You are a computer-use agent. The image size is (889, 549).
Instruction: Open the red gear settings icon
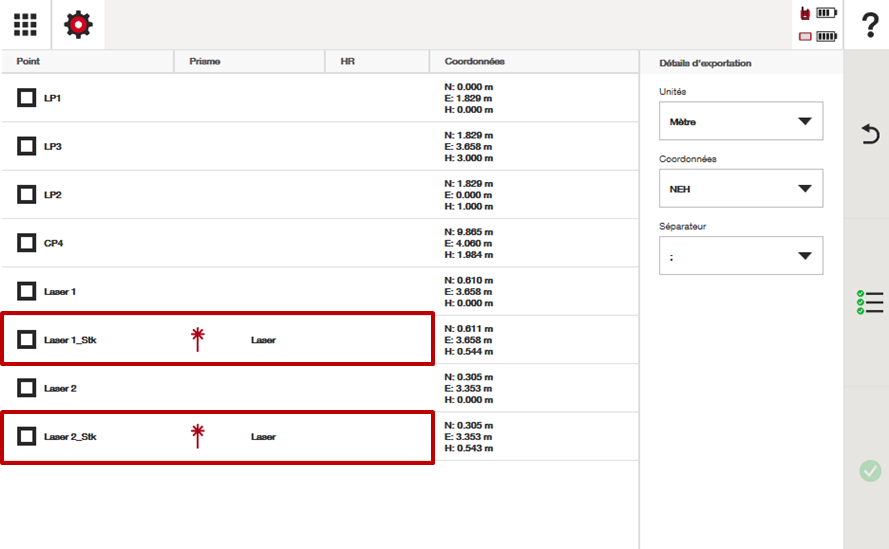[x=78, y=25]
